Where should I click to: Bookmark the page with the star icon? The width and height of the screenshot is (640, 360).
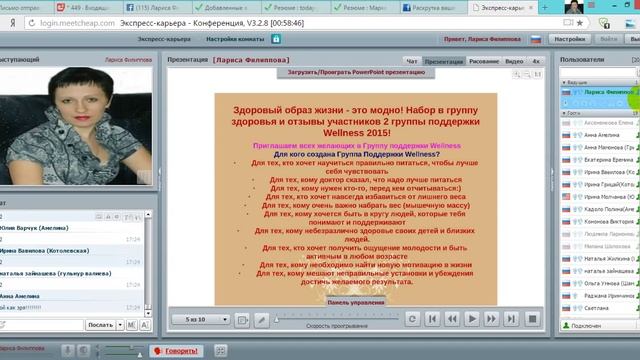(580, 23)
